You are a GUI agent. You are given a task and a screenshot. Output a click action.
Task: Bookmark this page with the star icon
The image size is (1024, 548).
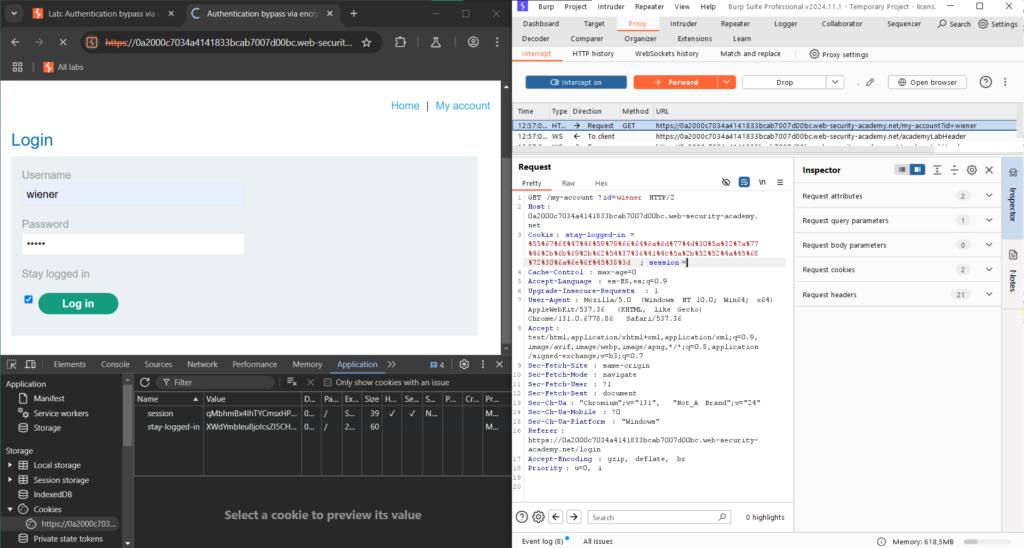coord(366,42)
